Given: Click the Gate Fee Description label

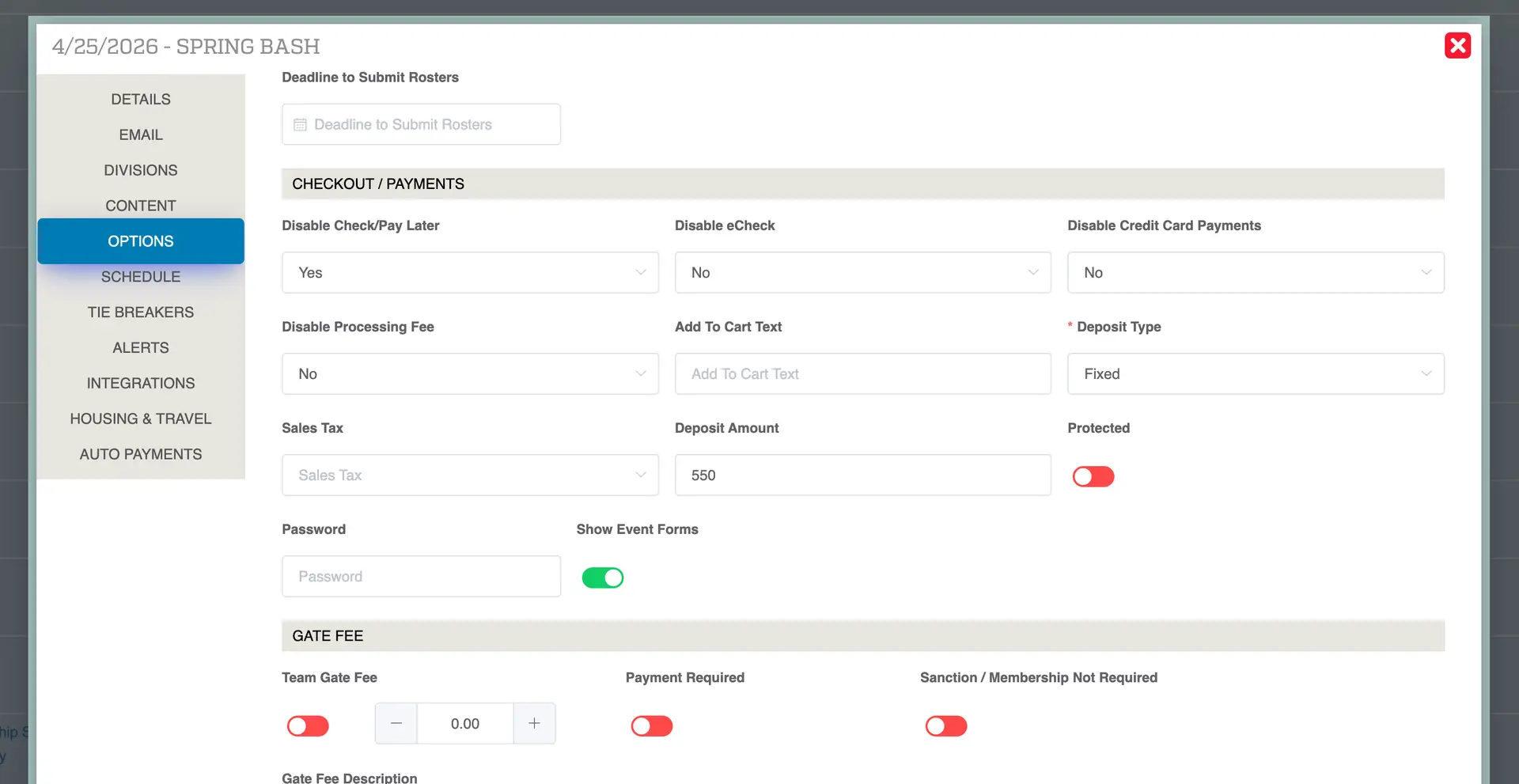Looking at the screenshot, I should click(350, 778).
